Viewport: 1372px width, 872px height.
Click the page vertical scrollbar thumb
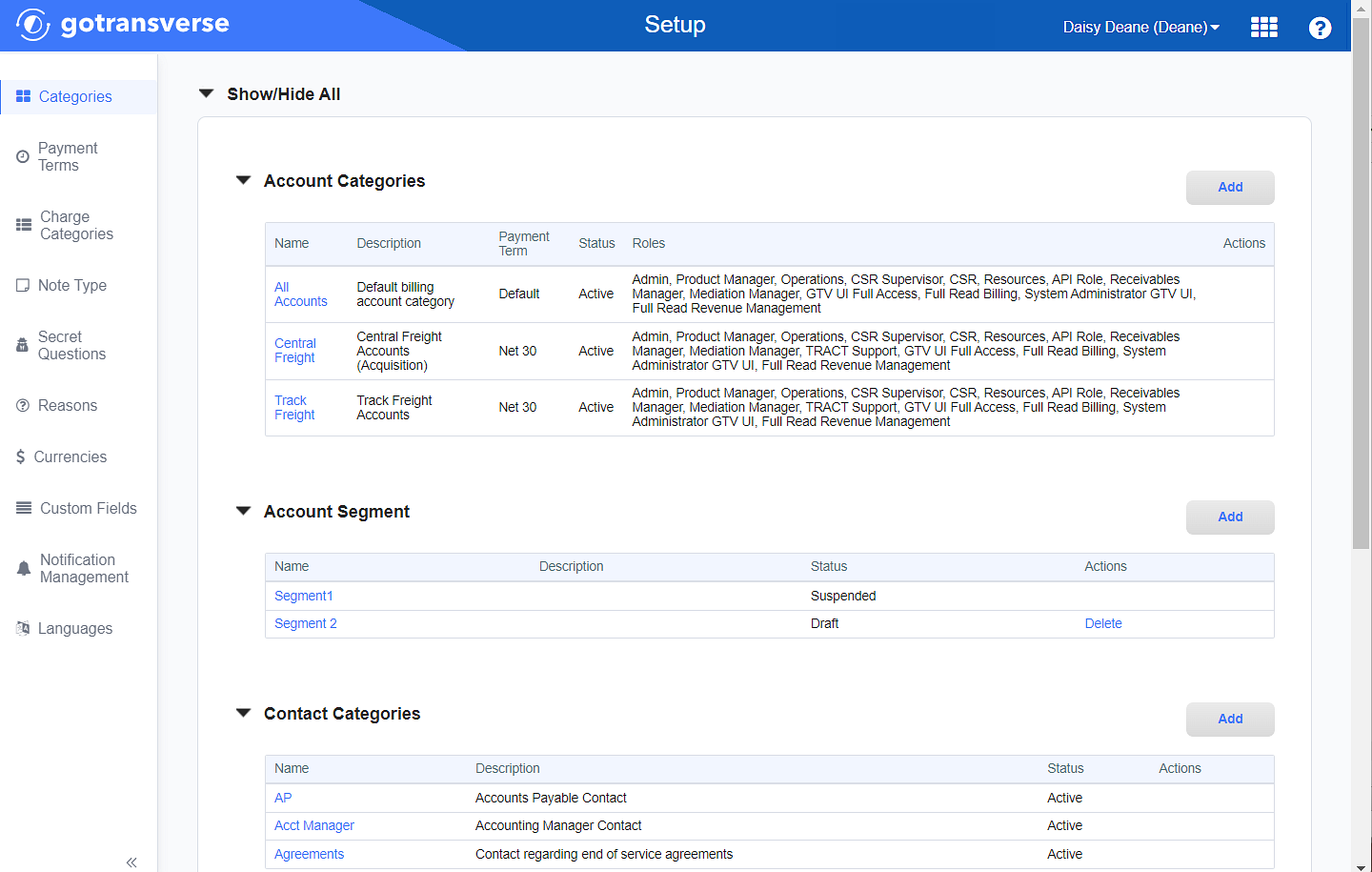pos(1362,283)
